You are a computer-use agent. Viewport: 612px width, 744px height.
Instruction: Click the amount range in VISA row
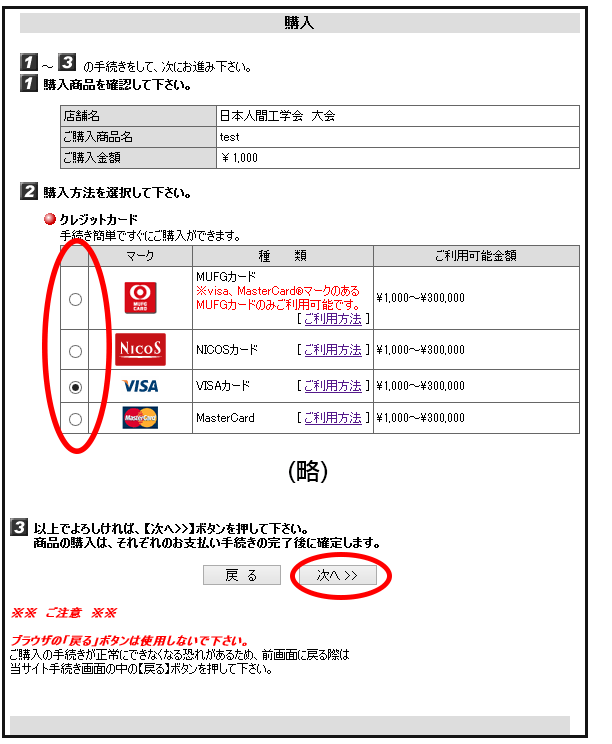[420, 386]
